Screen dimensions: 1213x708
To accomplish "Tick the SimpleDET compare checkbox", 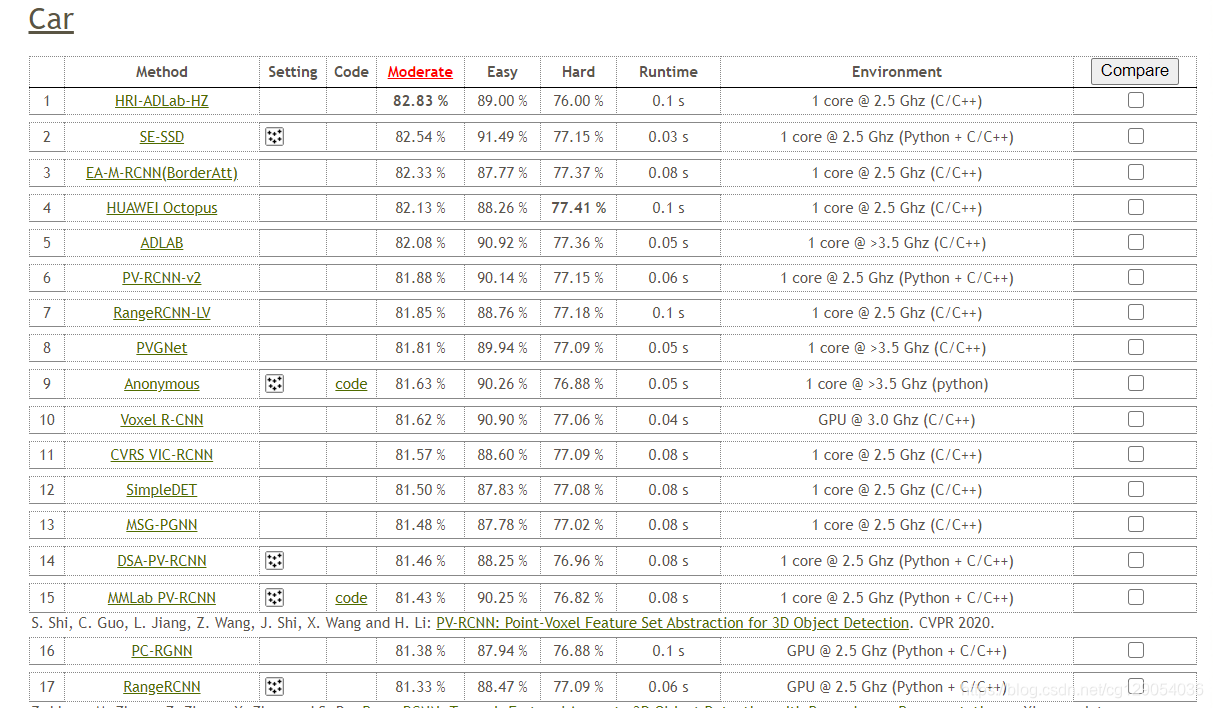I will tap(1136, 489).
